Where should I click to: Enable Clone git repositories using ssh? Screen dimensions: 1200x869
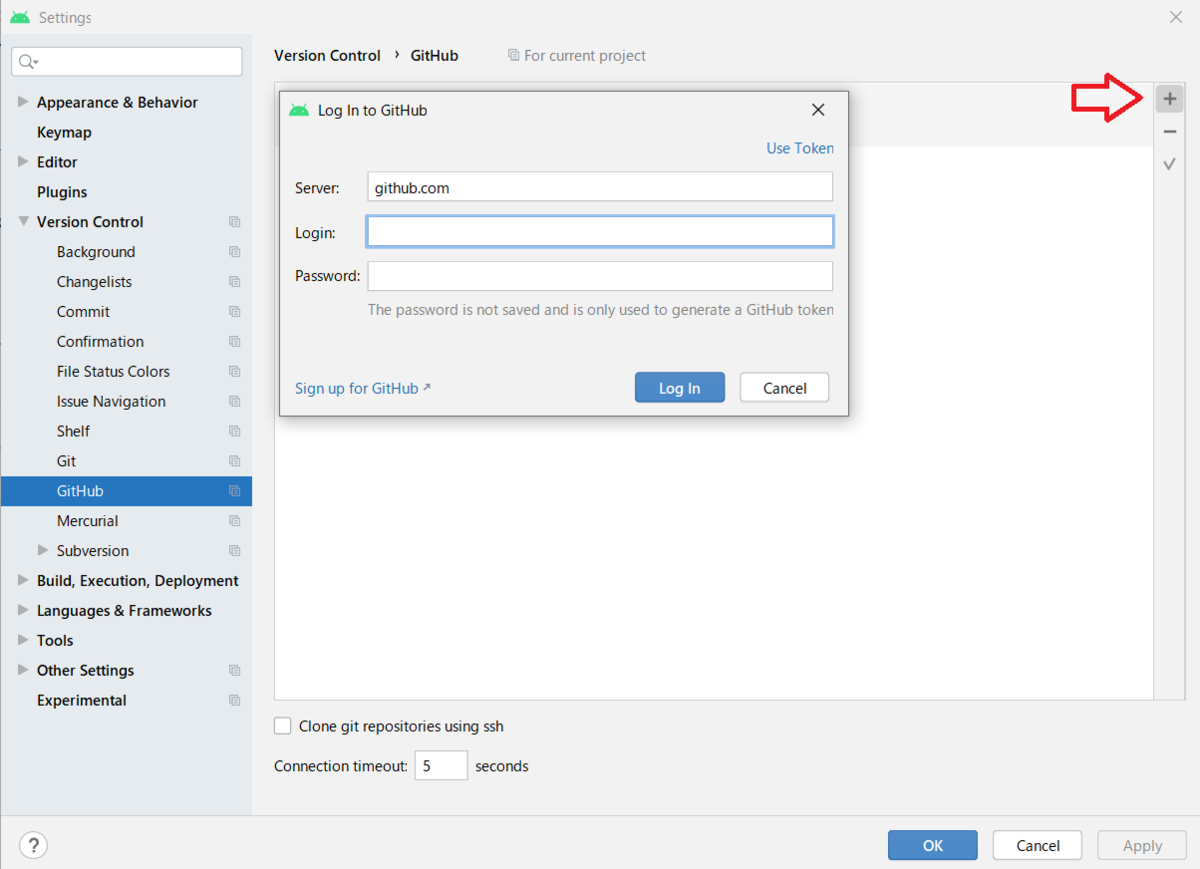tap(283, 726)
